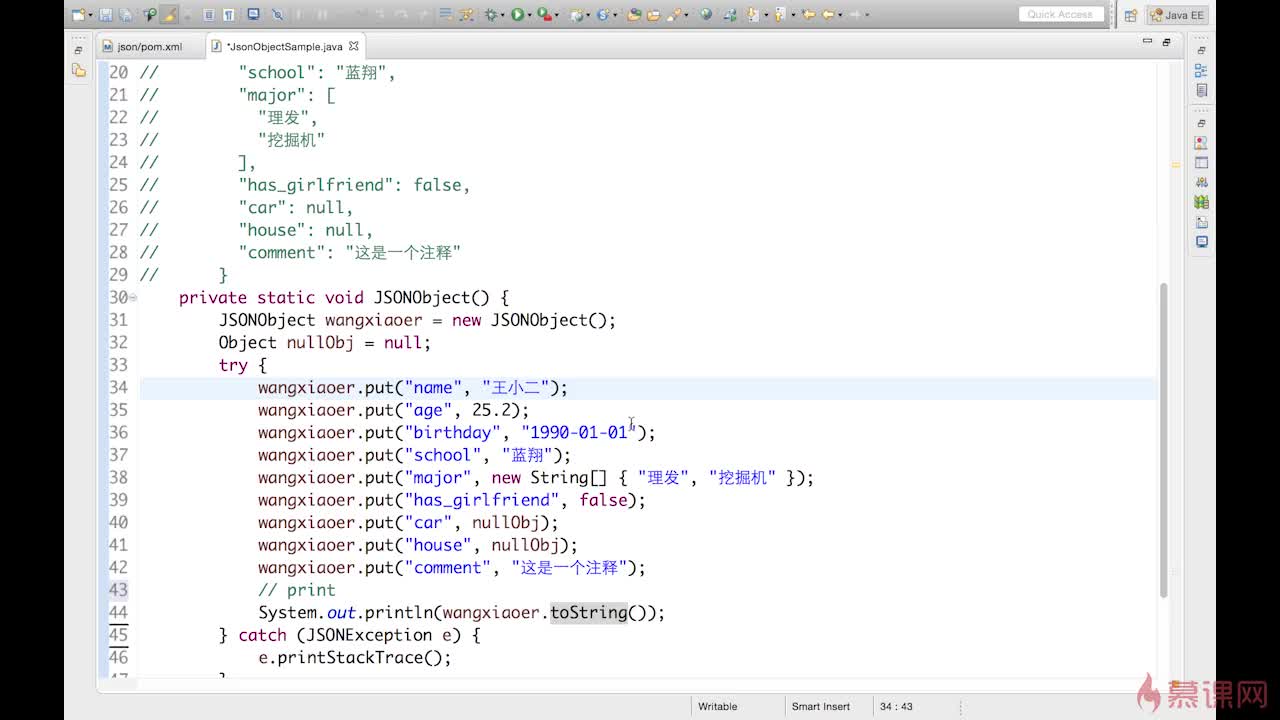Open the Servers view icon in right trim

pyautogui.click(x=1201, y=182)
